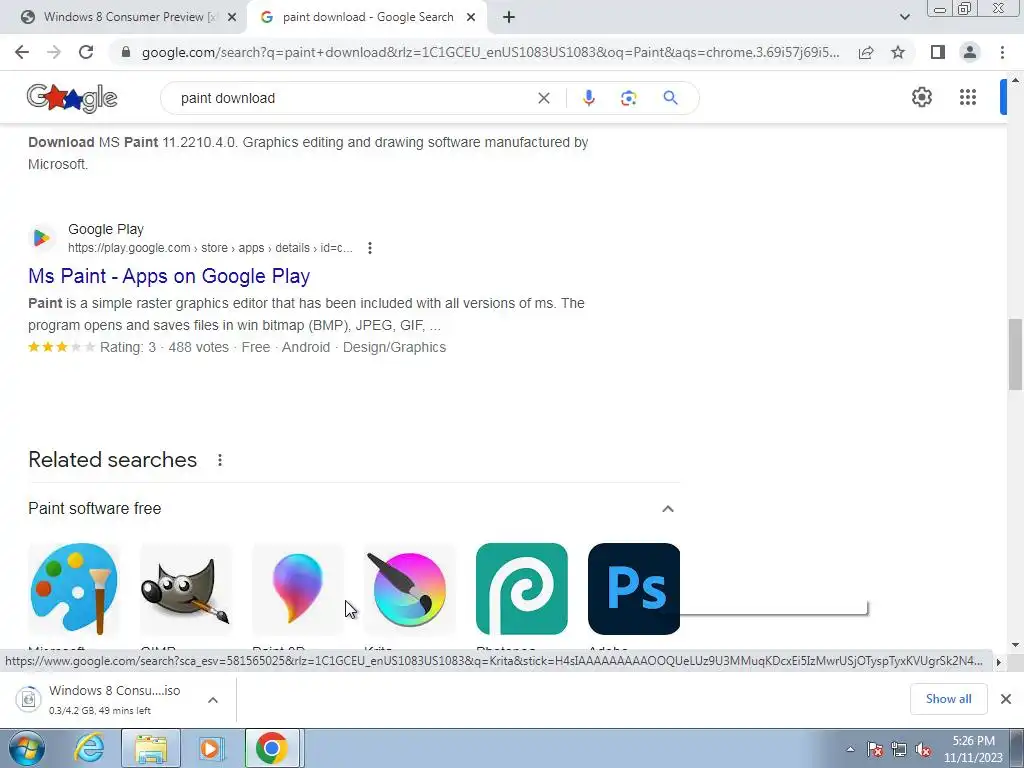Open Ms Paint - Apps on Google Play link
The height and width of the screenshot is (768, 1024).
[x=169, y=276]
